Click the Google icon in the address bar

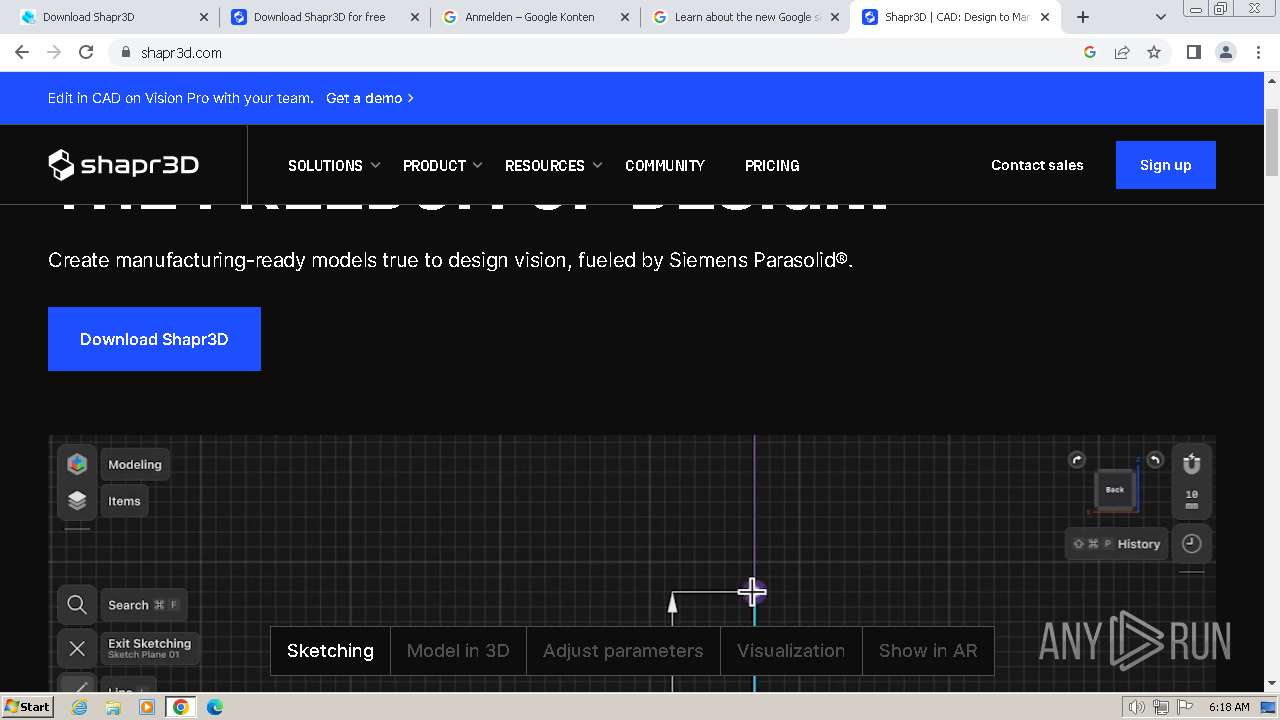pos(1090,52)
